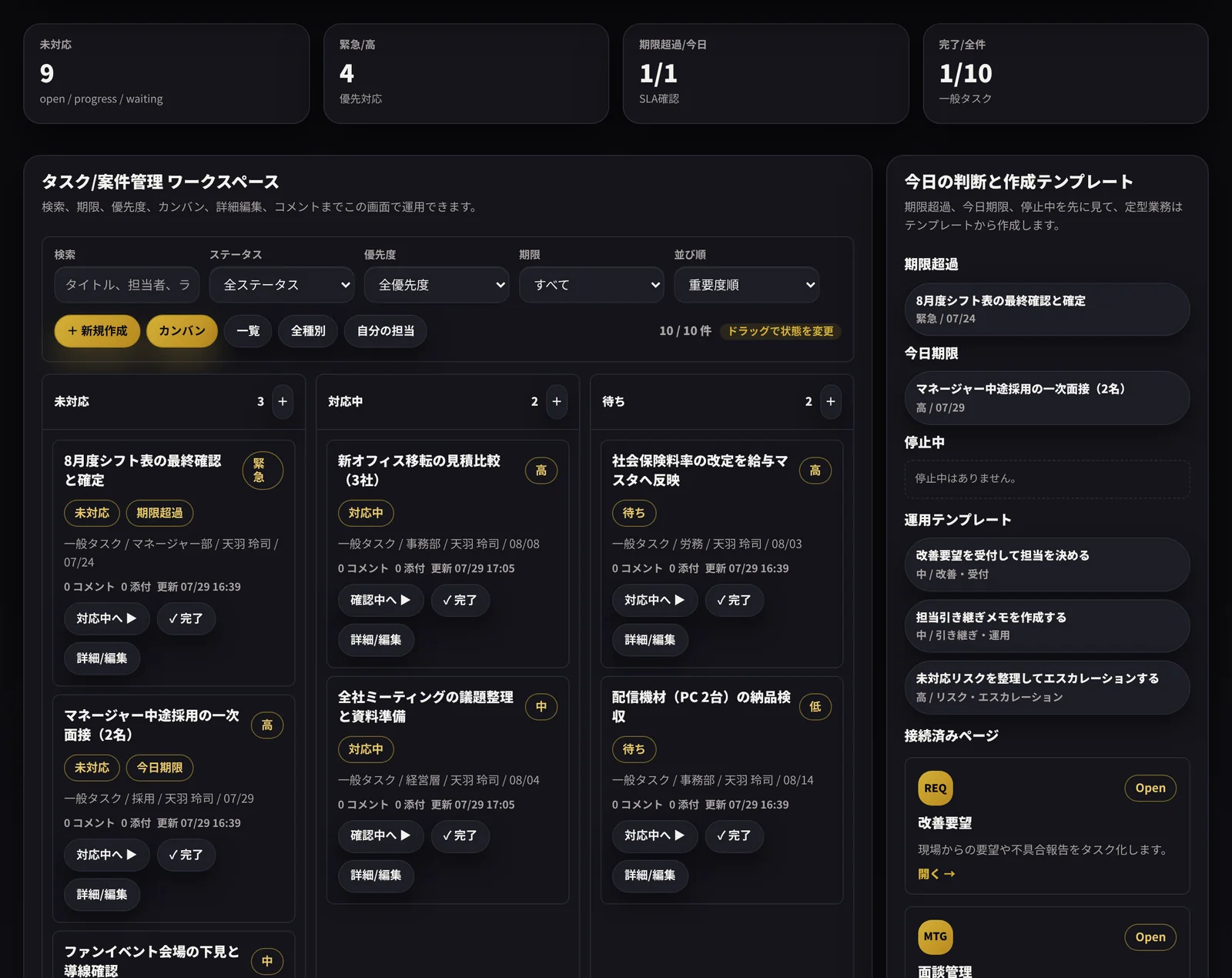1232x978 pixels.
Task: Click the REQ badge icon
Action: point(936,788)
